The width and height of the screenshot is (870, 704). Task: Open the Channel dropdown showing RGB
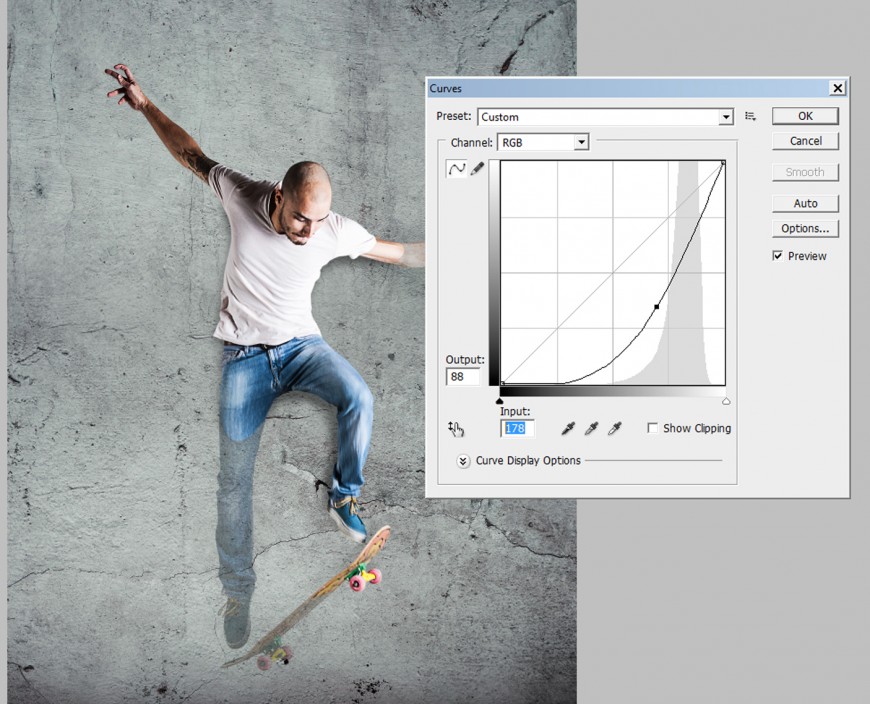(543, 143)
